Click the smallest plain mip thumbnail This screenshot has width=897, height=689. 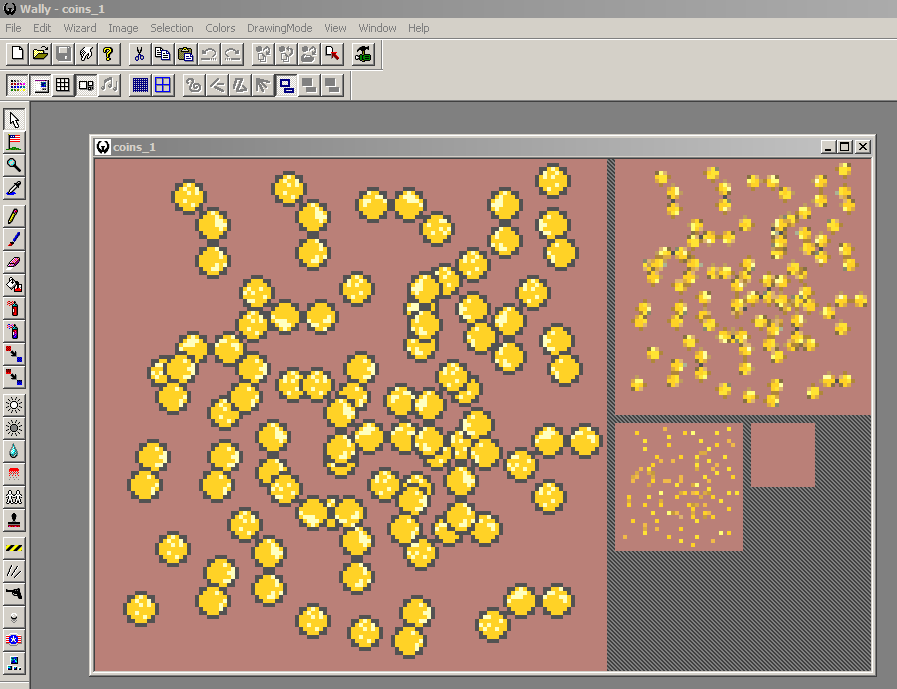point(783,456)
